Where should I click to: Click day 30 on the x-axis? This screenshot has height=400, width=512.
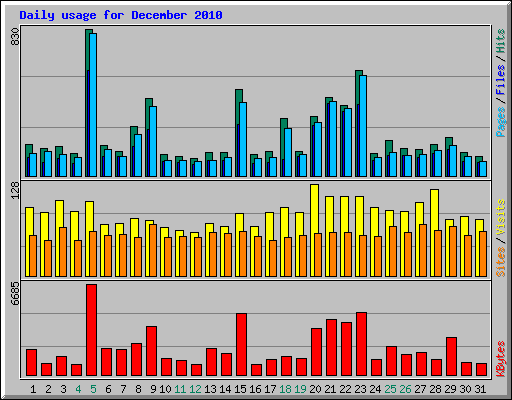(465, 389)
